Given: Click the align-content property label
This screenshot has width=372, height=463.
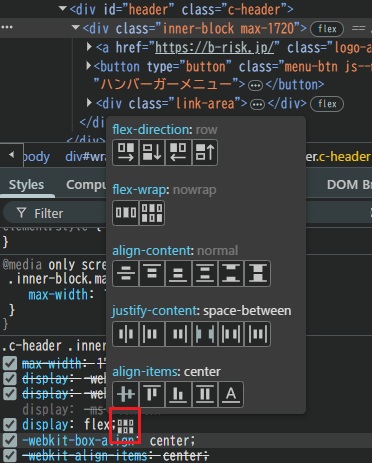Looking at the screenshot, I should pyautogui.click(x=151, y=250).
